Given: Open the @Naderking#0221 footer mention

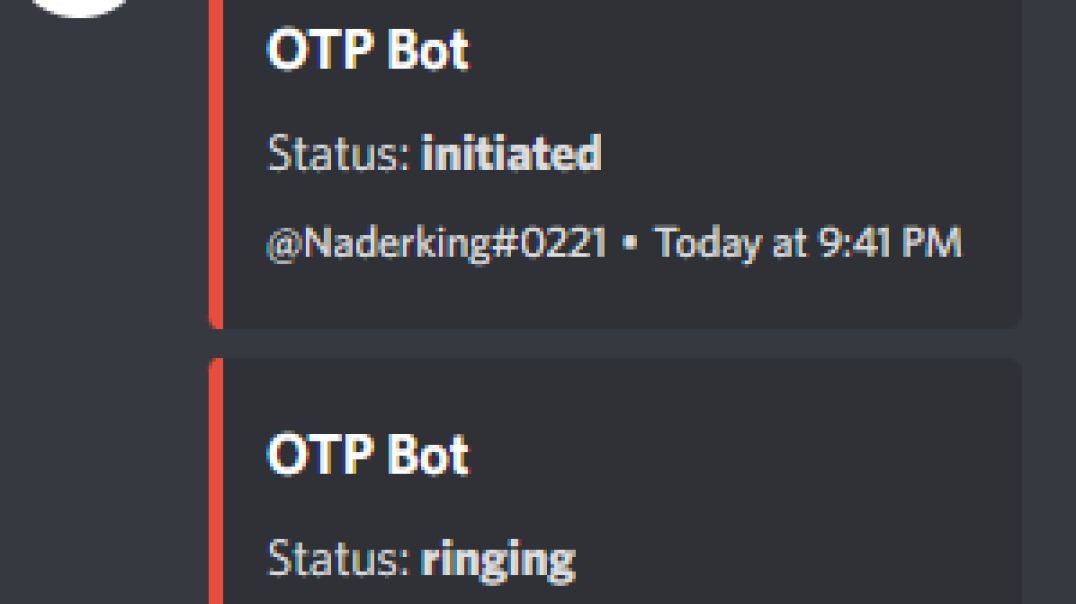Looking at the screenshot, I should point(436,243).
